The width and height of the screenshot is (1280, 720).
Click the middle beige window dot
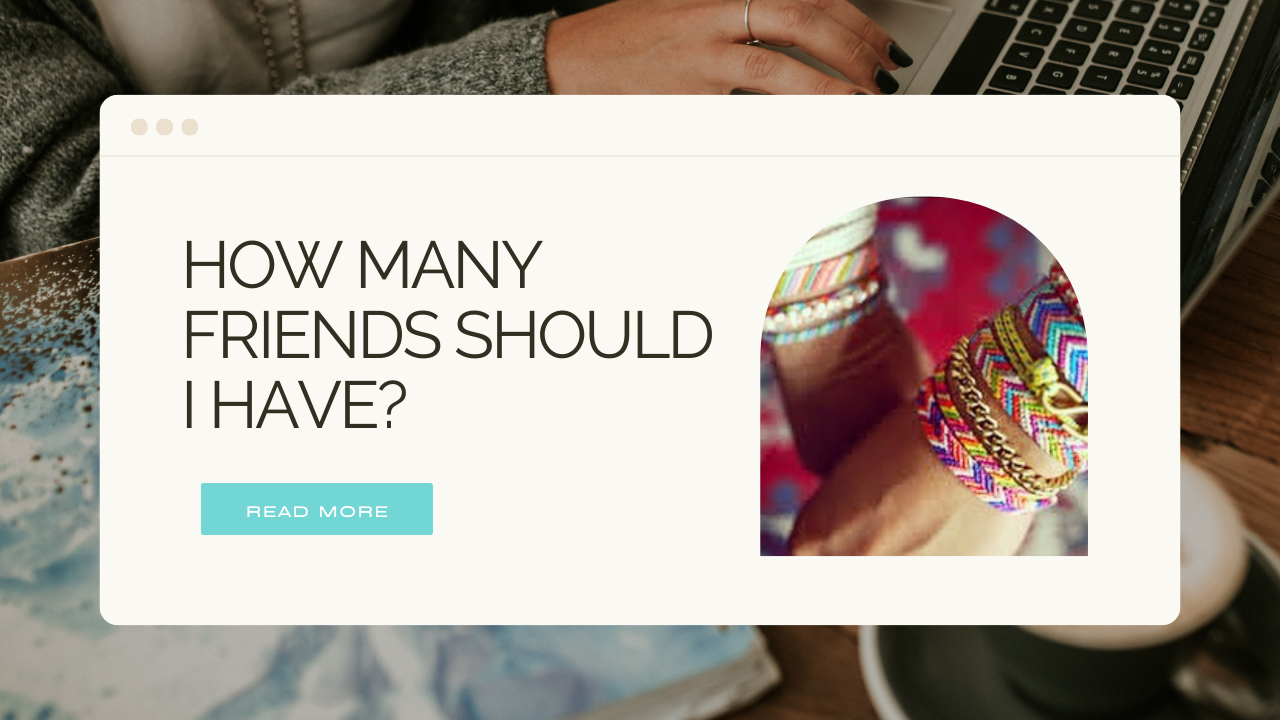[x=164, y=127]
